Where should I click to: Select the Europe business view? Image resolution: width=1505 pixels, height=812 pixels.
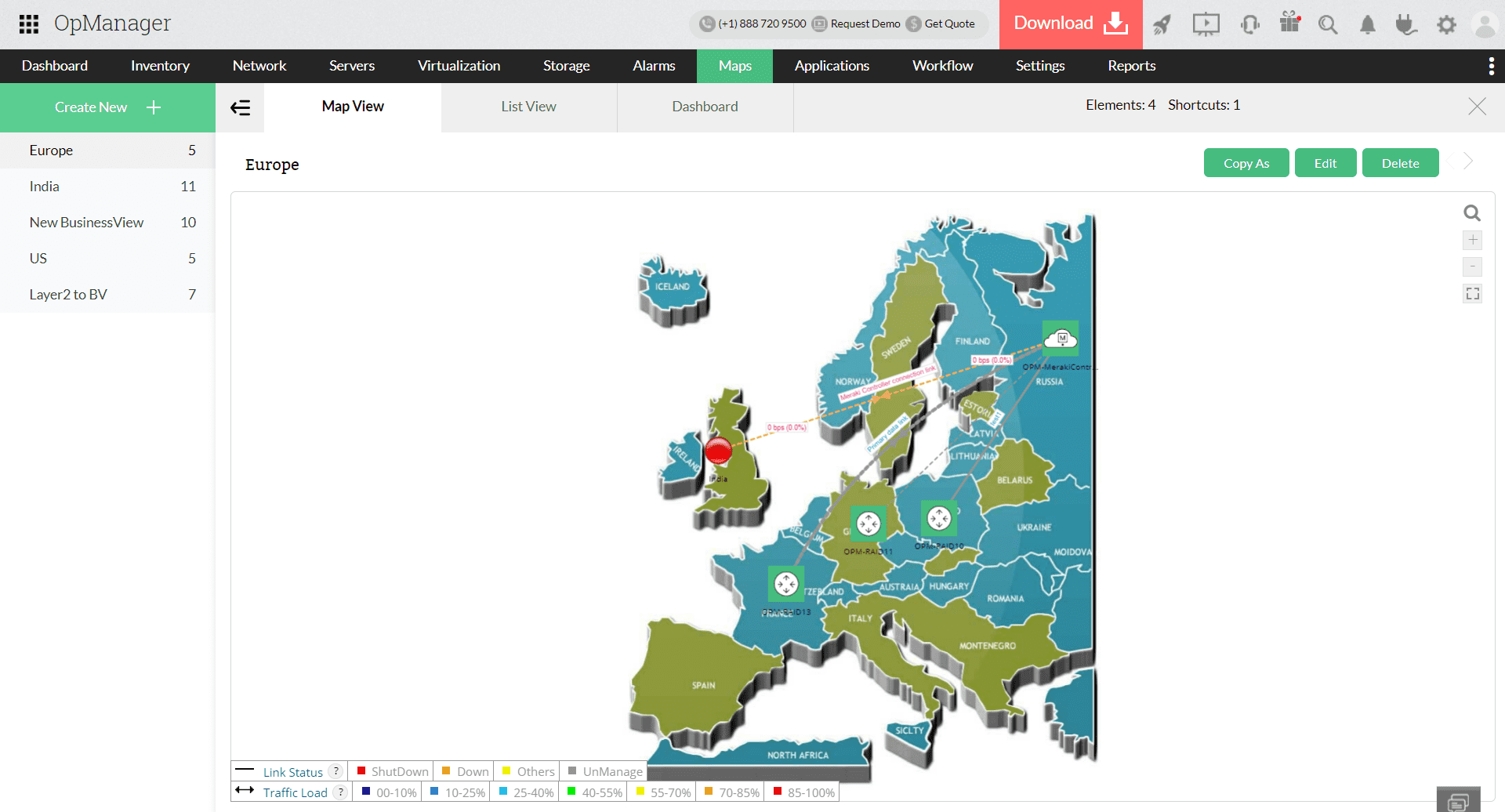pos(107,150)
